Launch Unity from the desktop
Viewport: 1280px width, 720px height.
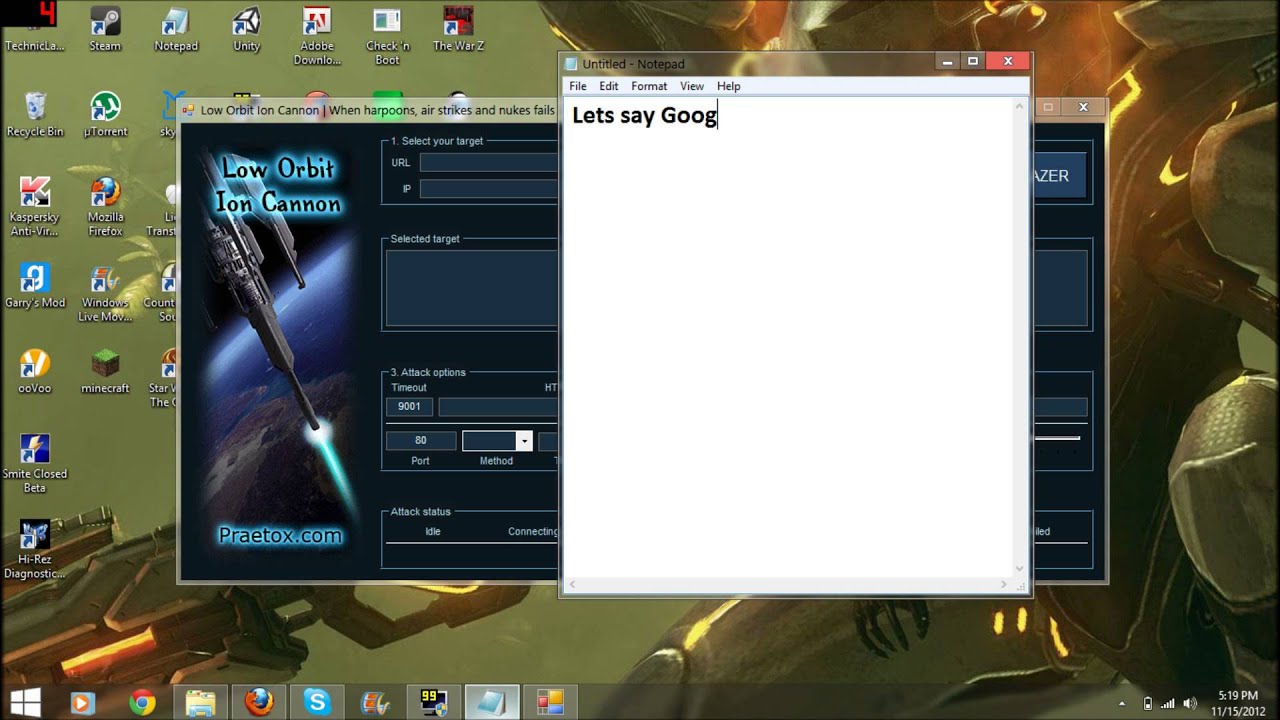pos(246,28)
